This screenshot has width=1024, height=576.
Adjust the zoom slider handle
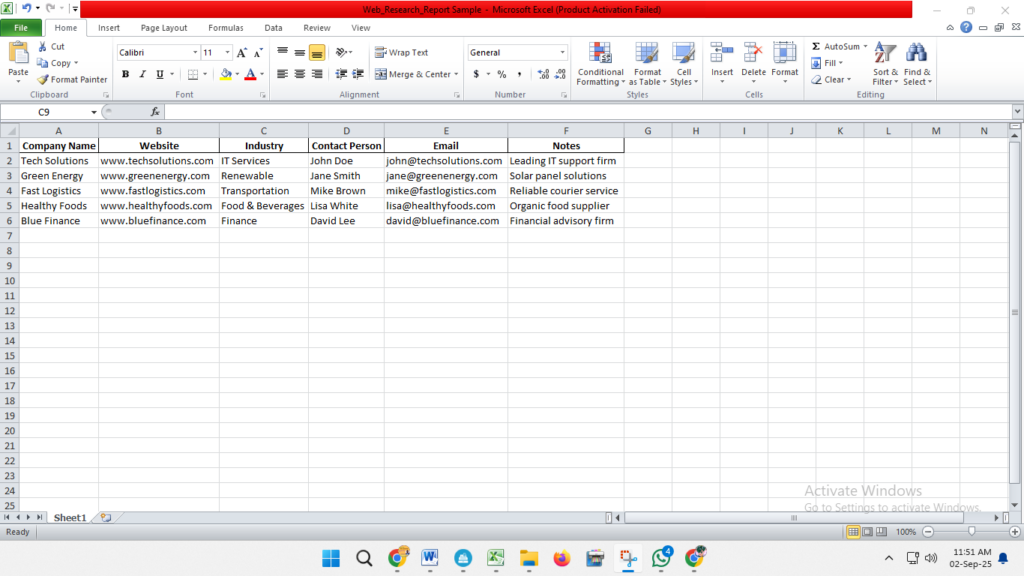[972, 532]
